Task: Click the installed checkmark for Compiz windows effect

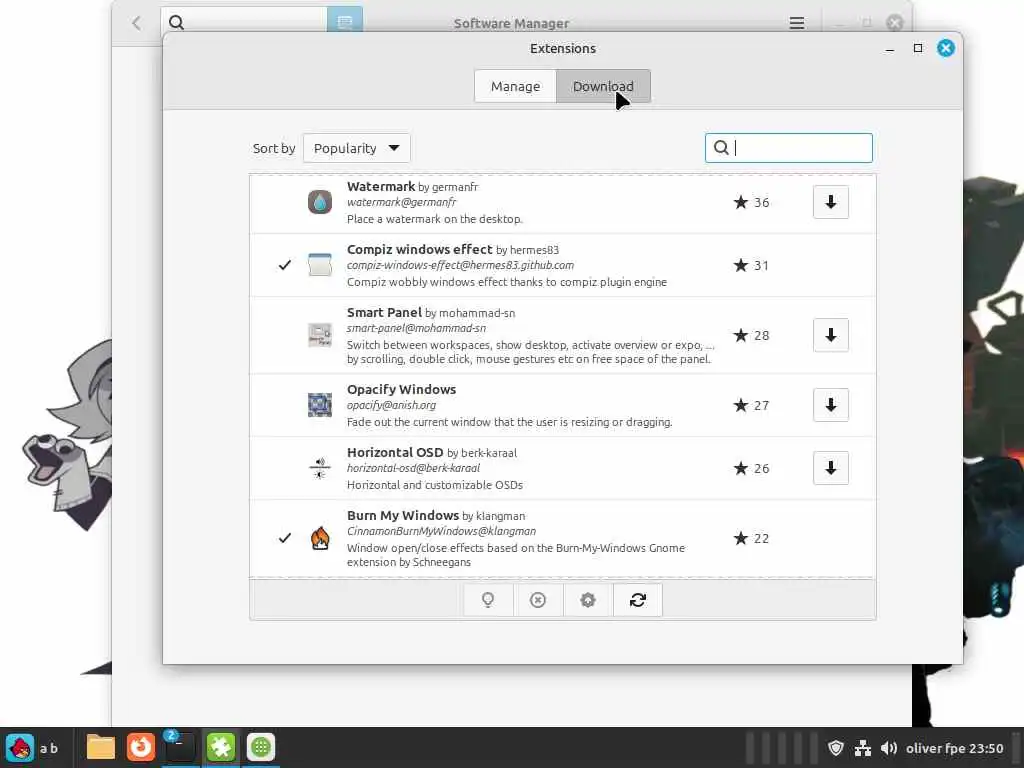Action: pos(285,264)
